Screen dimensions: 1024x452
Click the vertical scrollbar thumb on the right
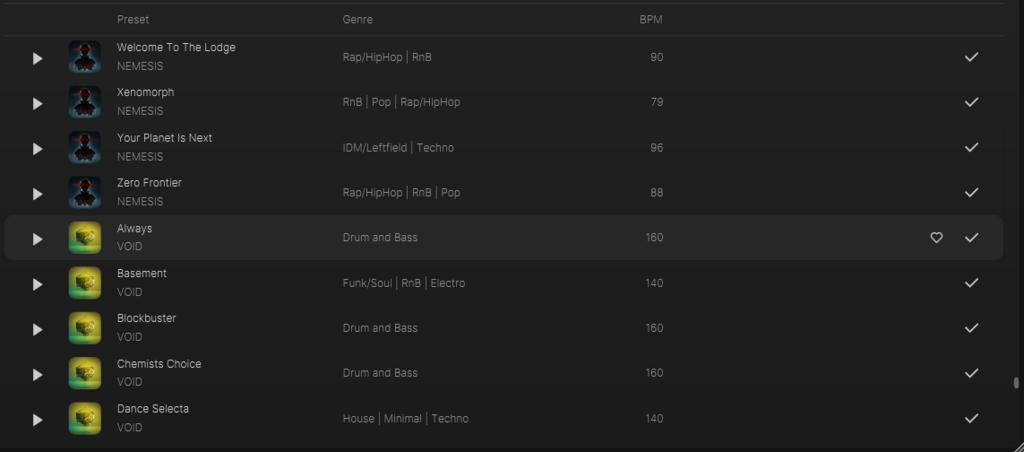(1016, 383)
